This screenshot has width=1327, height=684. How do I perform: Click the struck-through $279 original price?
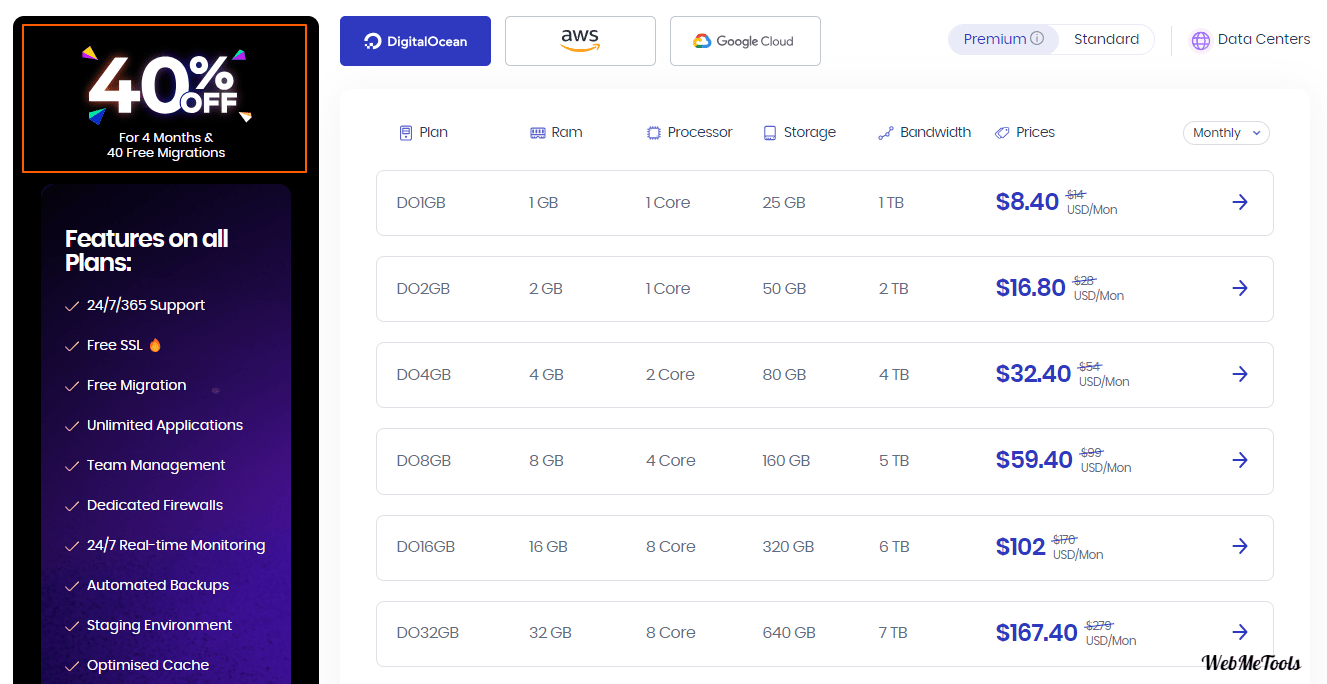click(x=1099, y=625)
